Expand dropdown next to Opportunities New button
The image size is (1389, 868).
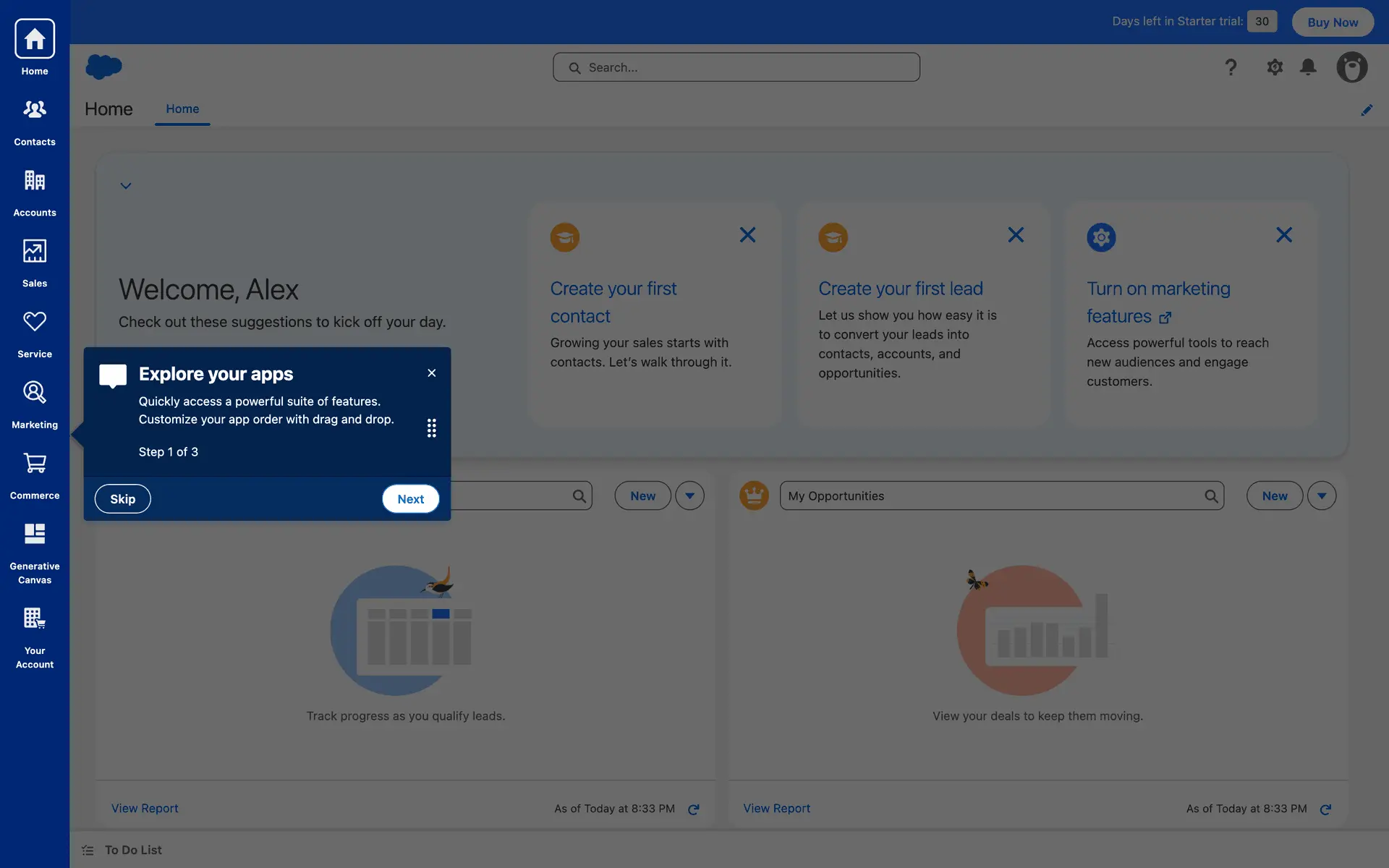[x=1322, y=495]
